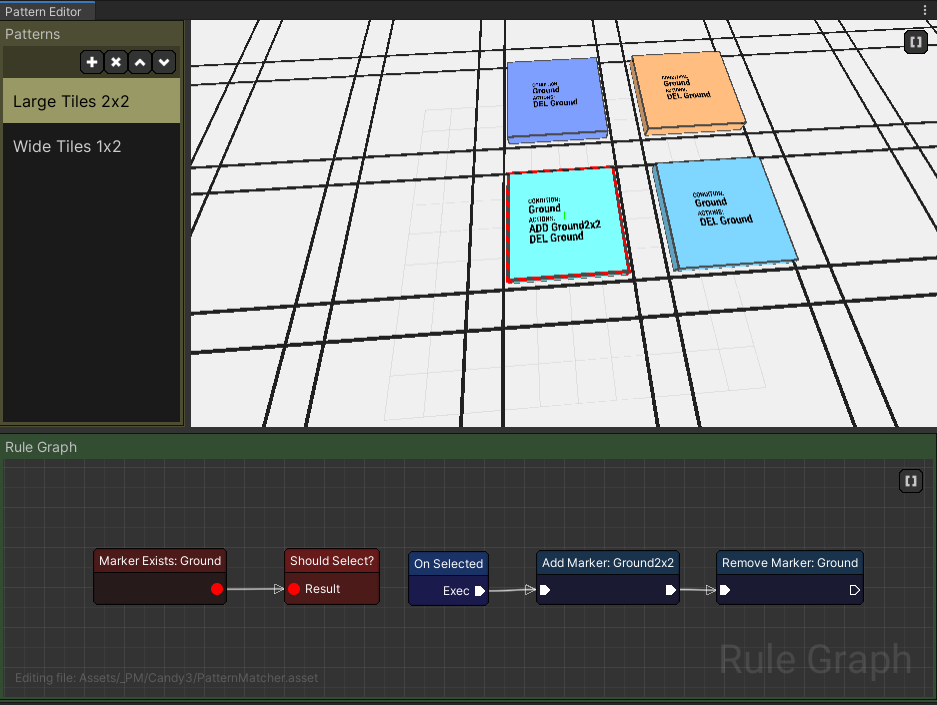Move the pattern down with the down arrow

coord(164,62)
